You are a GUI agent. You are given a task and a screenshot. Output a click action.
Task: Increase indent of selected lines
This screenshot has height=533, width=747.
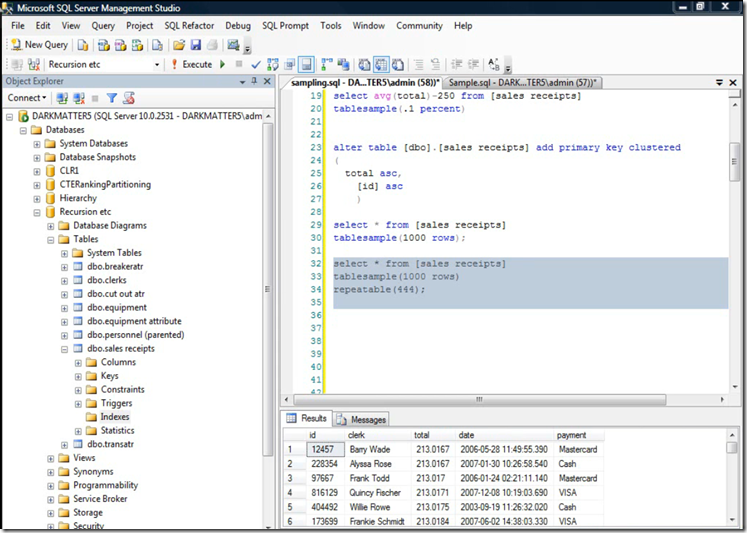click(x=473, y=64)
